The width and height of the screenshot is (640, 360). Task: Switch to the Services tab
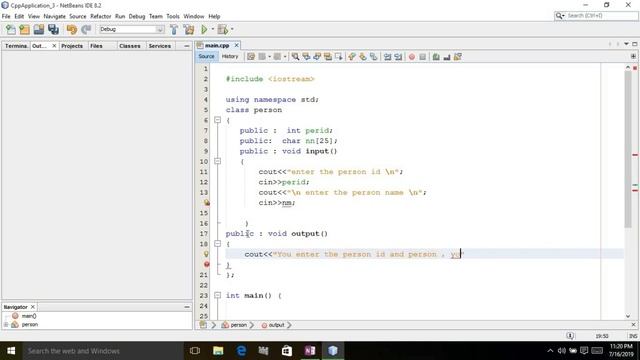(160, 46)
